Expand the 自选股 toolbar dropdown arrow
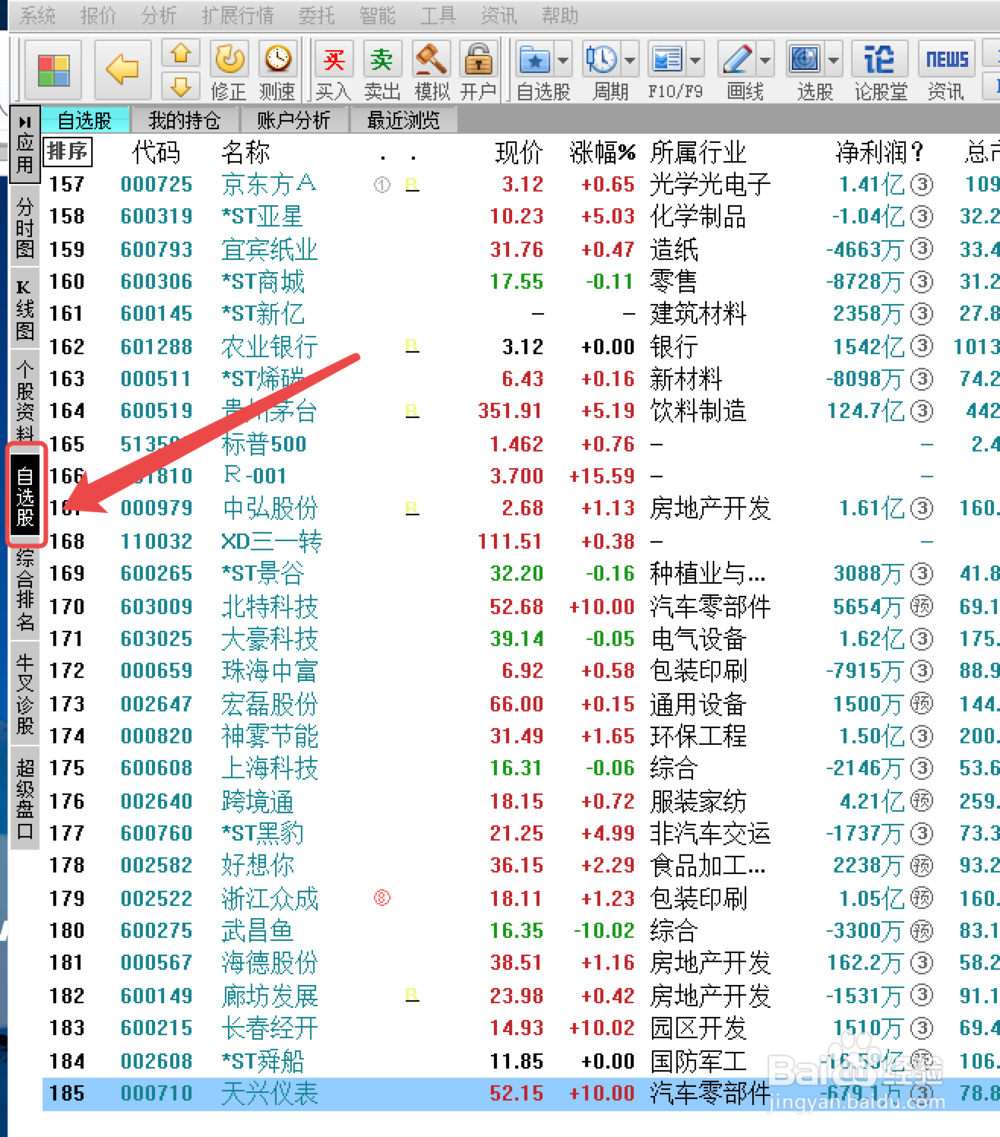This screenshot has width=1000, height=1137. 563,61
